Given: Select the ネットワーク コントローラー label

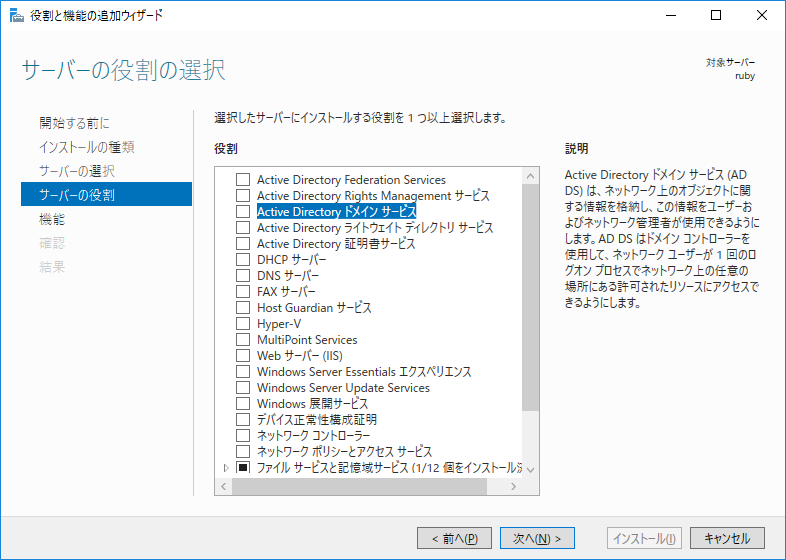Looking at the screenshot, I should pyautogui.click(x=313, y=436).
